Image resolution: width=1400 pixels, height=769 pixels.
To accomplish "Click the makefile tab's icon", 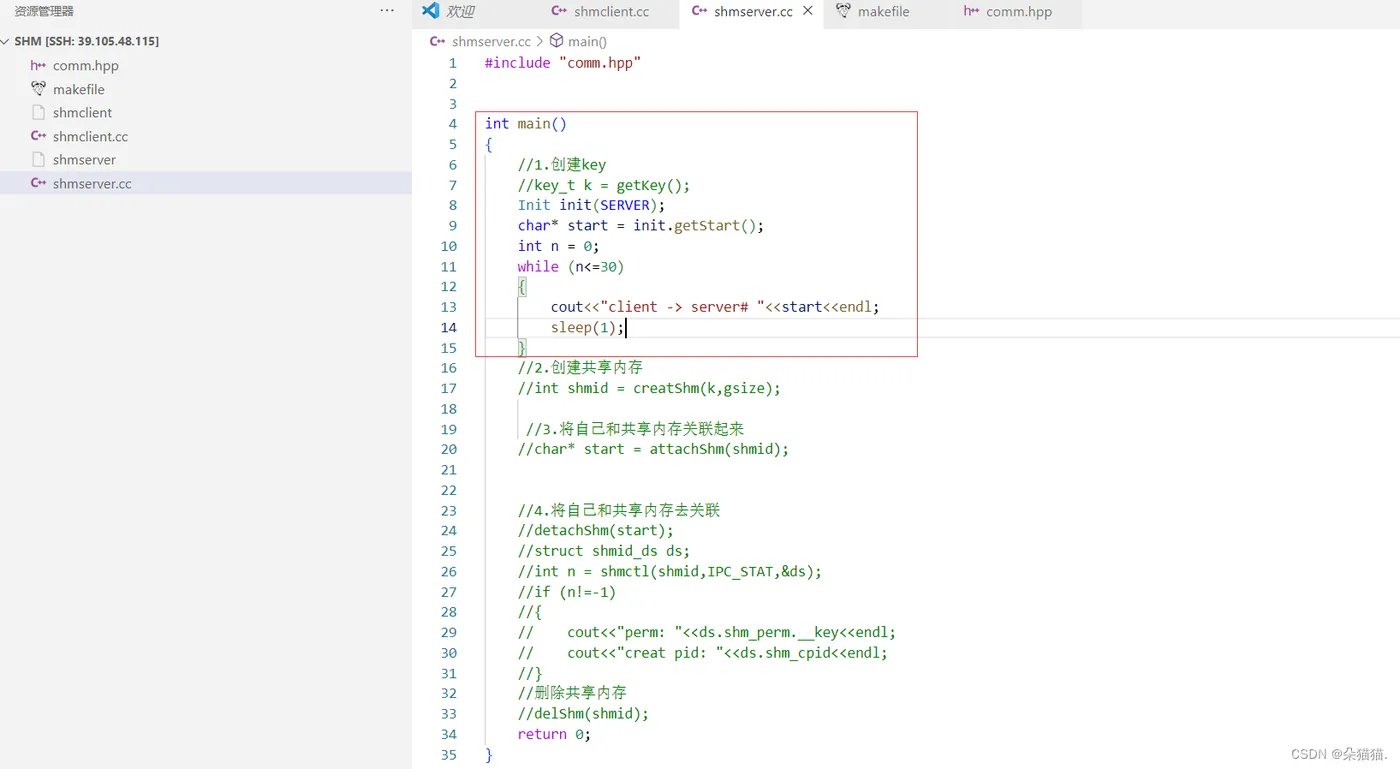I will 843,12.
